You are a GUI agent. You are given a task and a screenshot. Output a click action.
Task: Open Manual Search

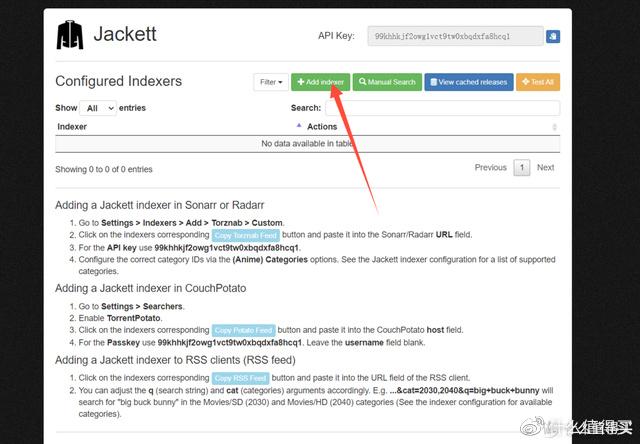click(387, 82)
